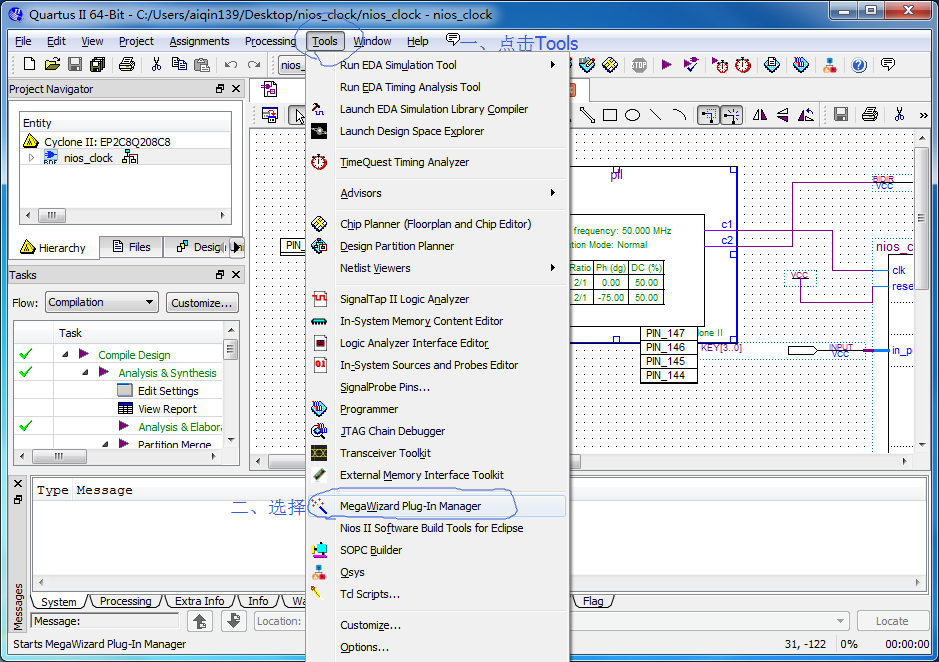Show more schematic toolbar items chevron
The width and height of the screenshot is (939, 662).
coord(923,115)
